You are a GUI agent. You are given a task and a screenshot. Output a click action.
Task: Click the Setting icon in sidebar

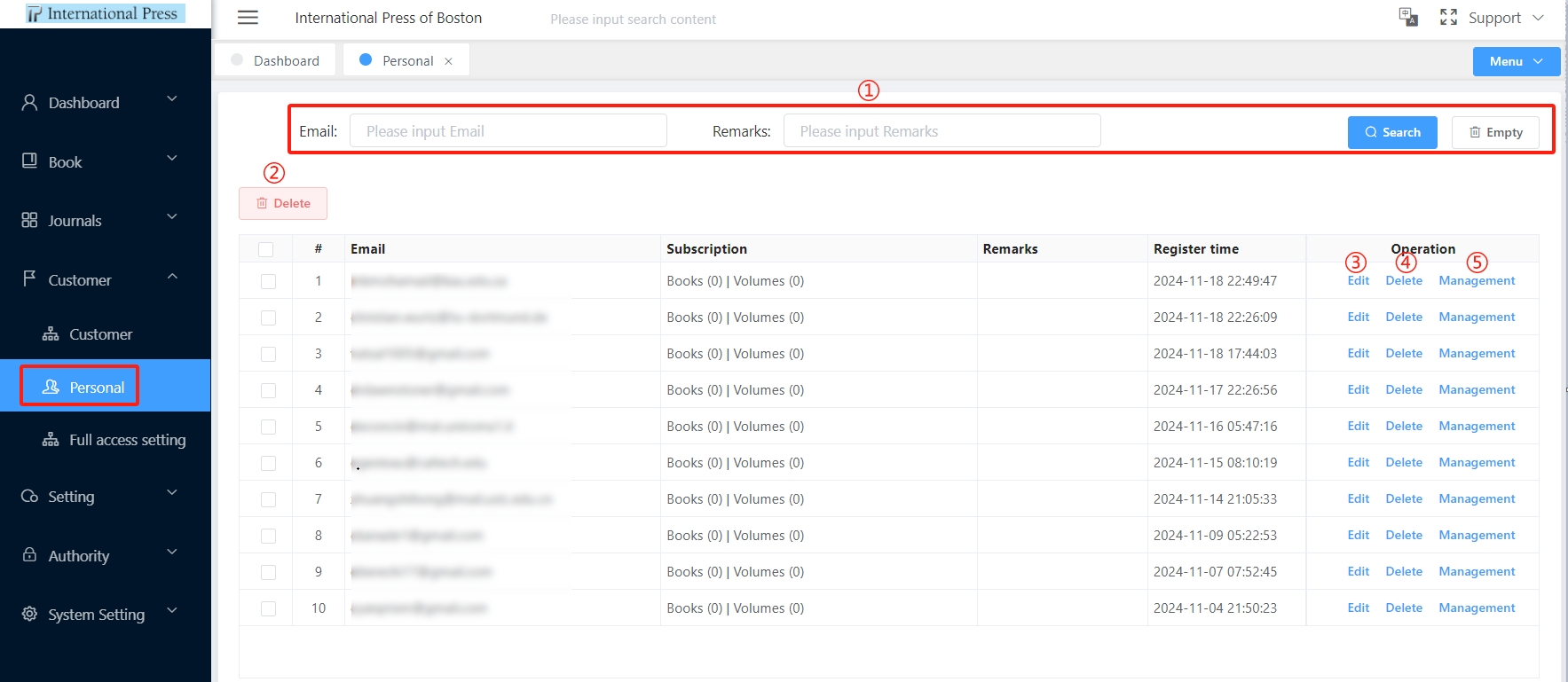[29, 496]
